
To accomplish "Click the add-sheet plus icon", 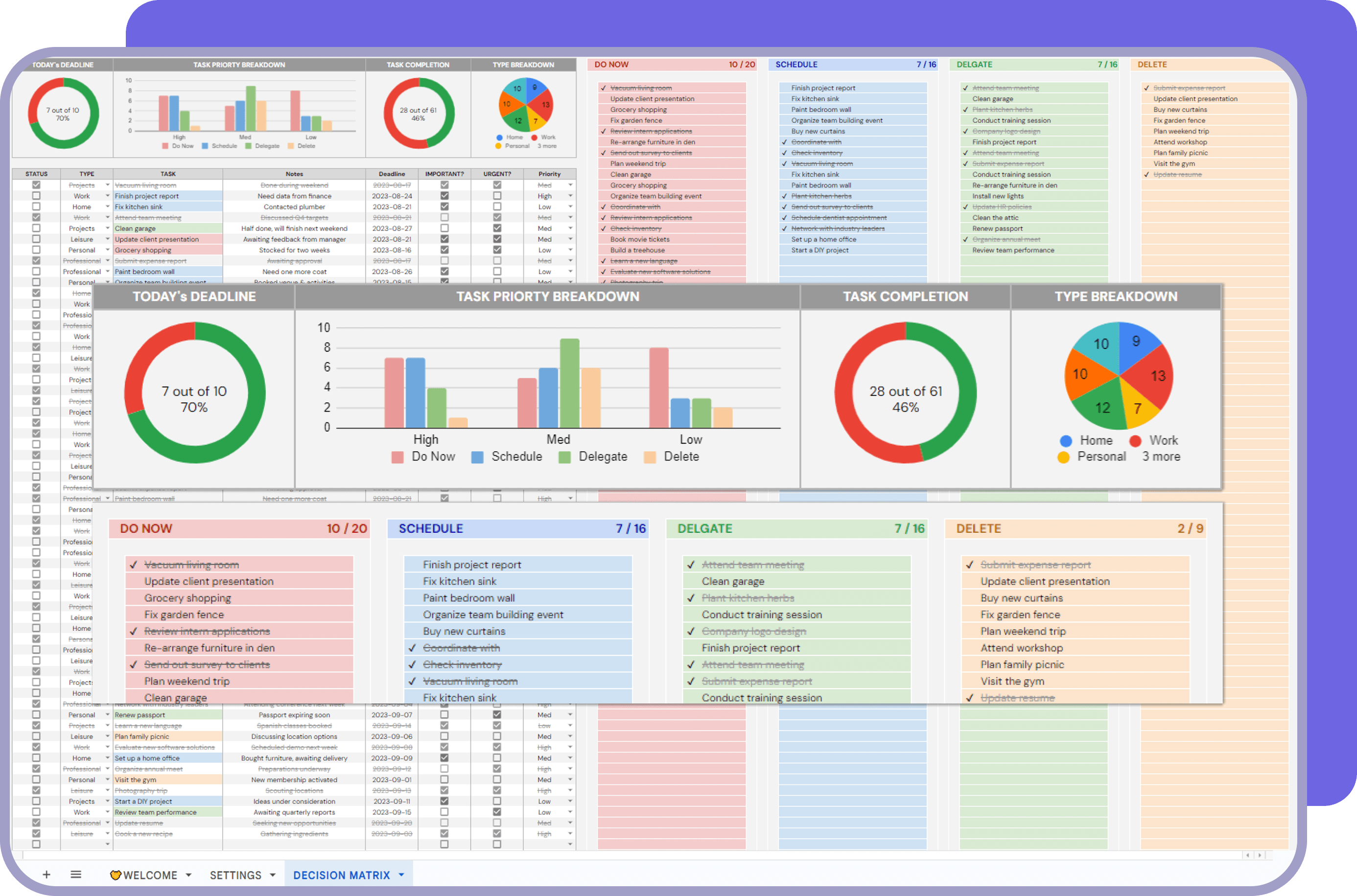I will [x=47, y=874].
